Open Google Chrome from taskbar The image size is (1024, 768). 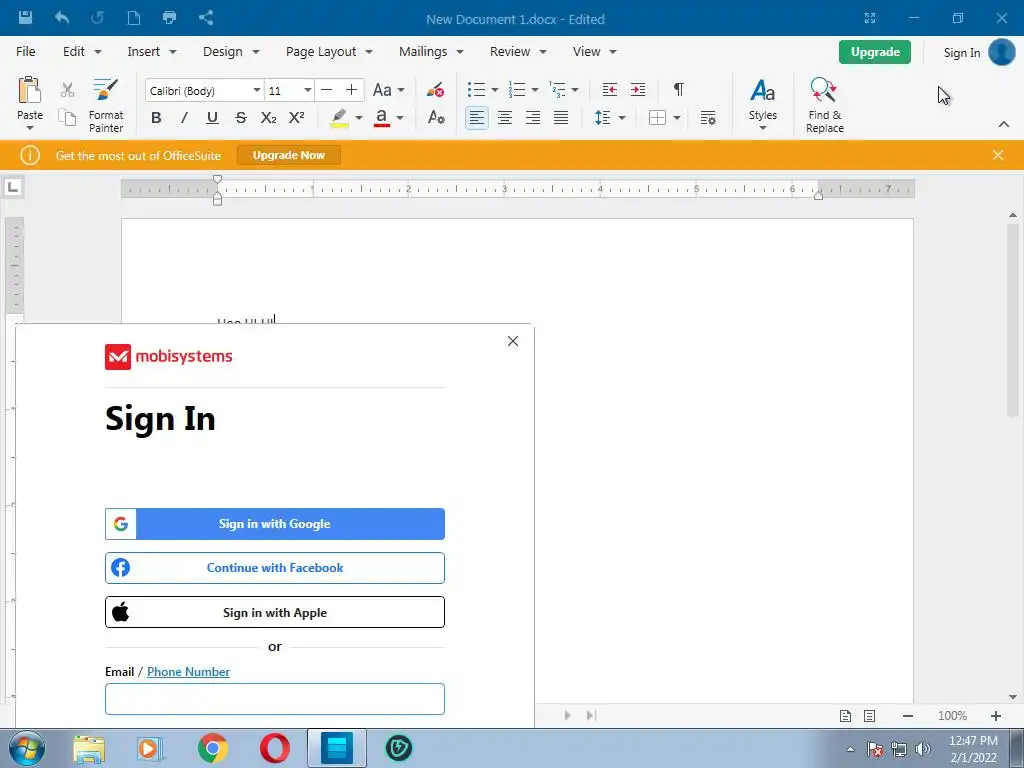212,748
